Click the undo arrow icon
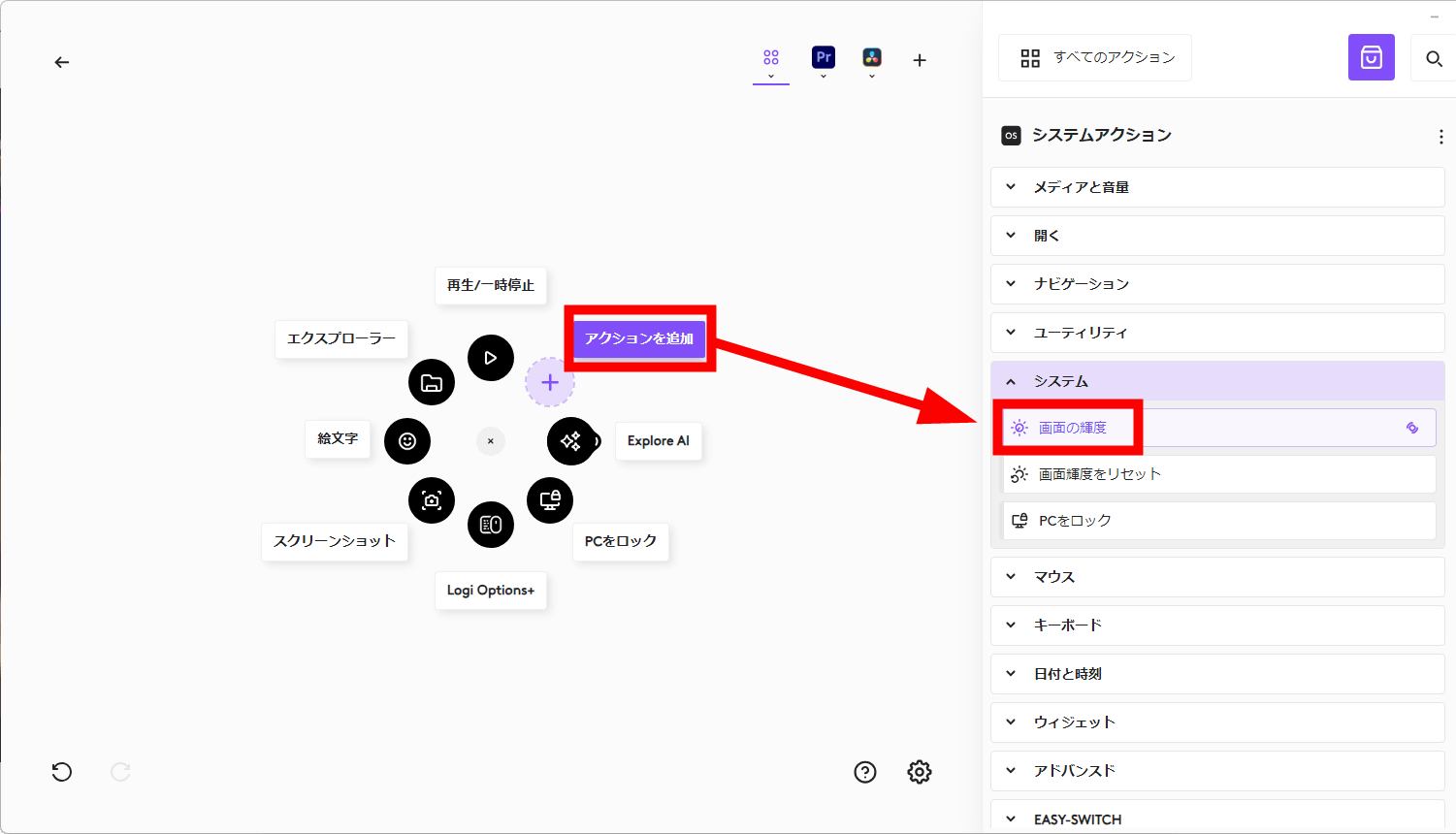1456x834 pixels. [62, 772]
